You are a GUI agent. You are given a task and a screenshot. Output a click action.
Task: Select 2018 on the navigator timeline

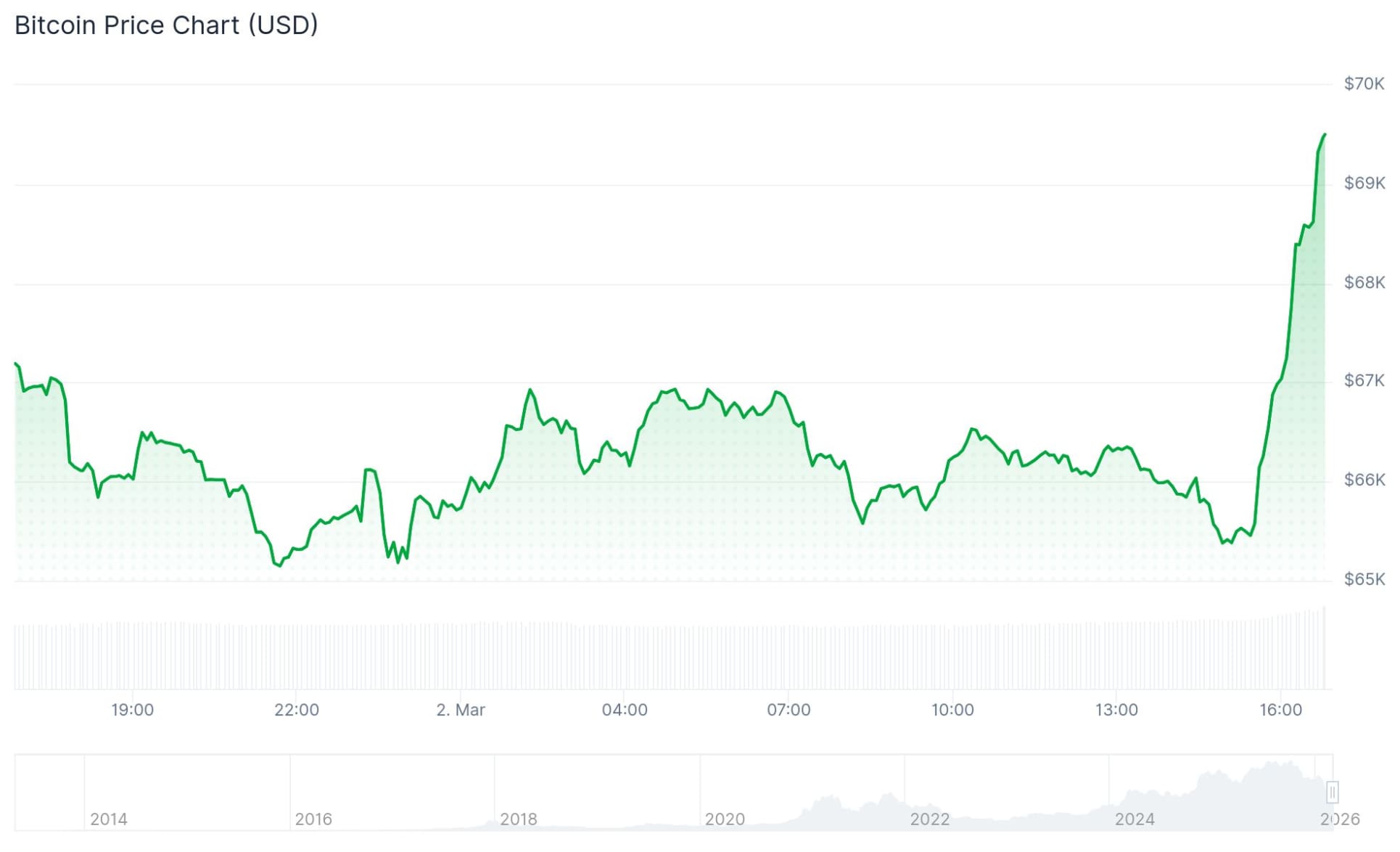pyautogui.click(x=519, y=819)
